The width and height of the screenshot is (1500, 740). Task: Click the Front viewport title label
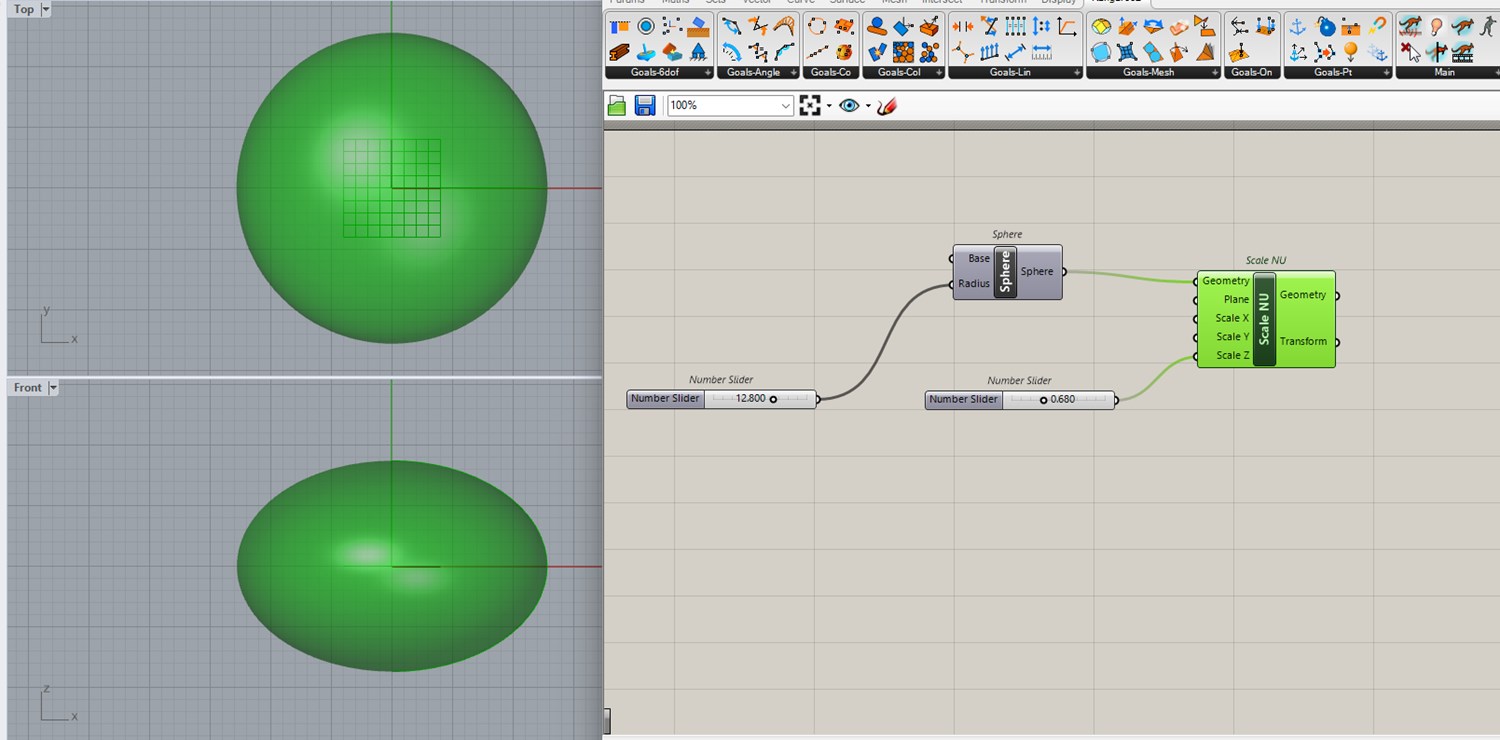(28, 387)
